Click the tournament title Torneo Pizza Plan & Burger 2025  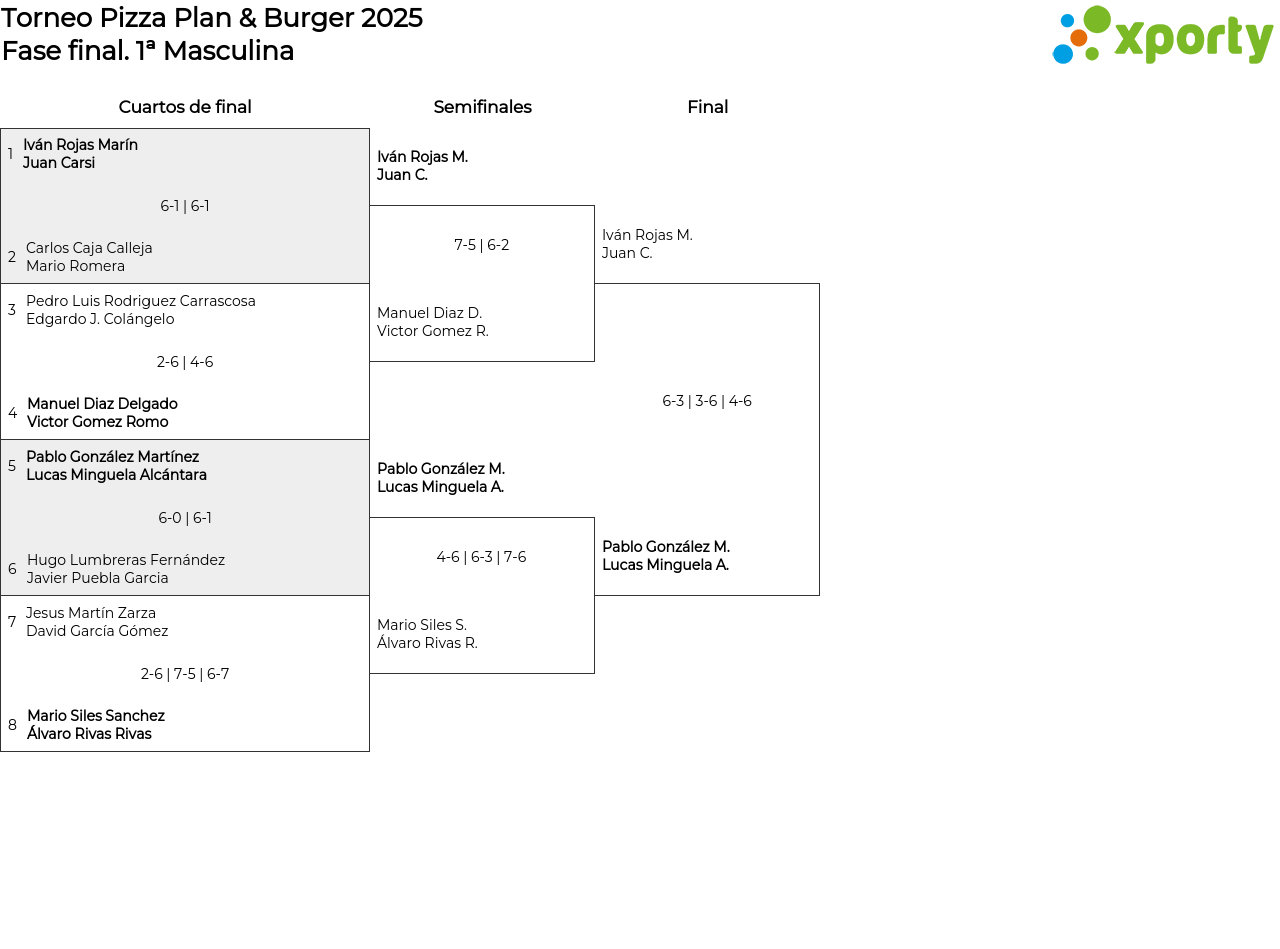[x=212, y=18]
